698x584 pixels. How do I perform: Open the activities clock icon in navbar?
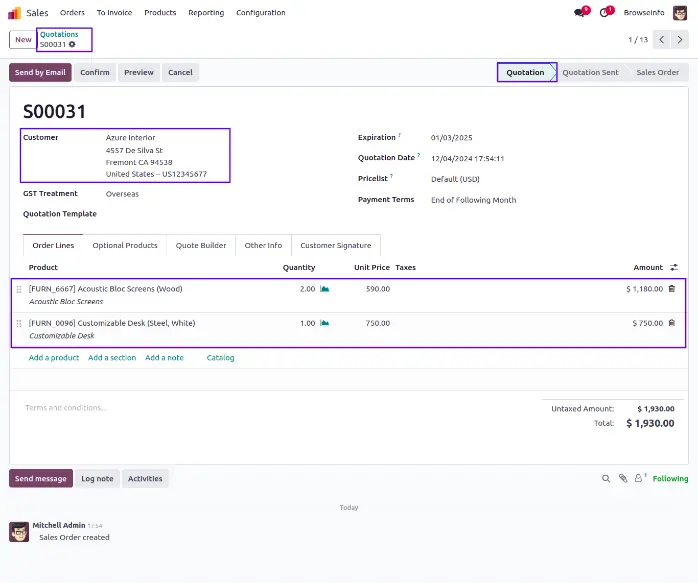pos(605,13)
